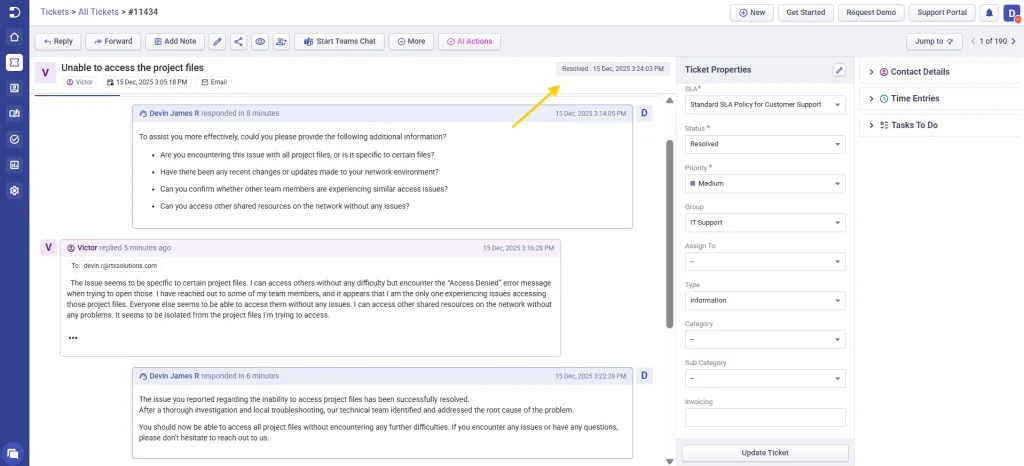
Task: Expand Time Entries section
Action: tap(938, 99)
